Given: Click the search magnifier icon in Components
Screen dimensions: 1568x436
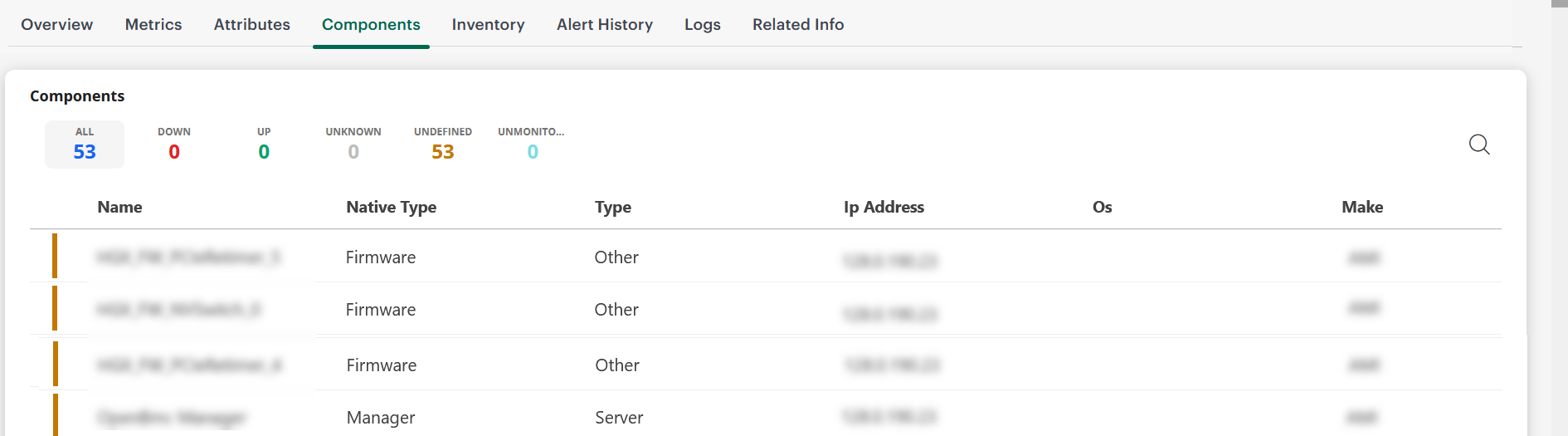Looking at the screenshot, I should point(1479,145).
